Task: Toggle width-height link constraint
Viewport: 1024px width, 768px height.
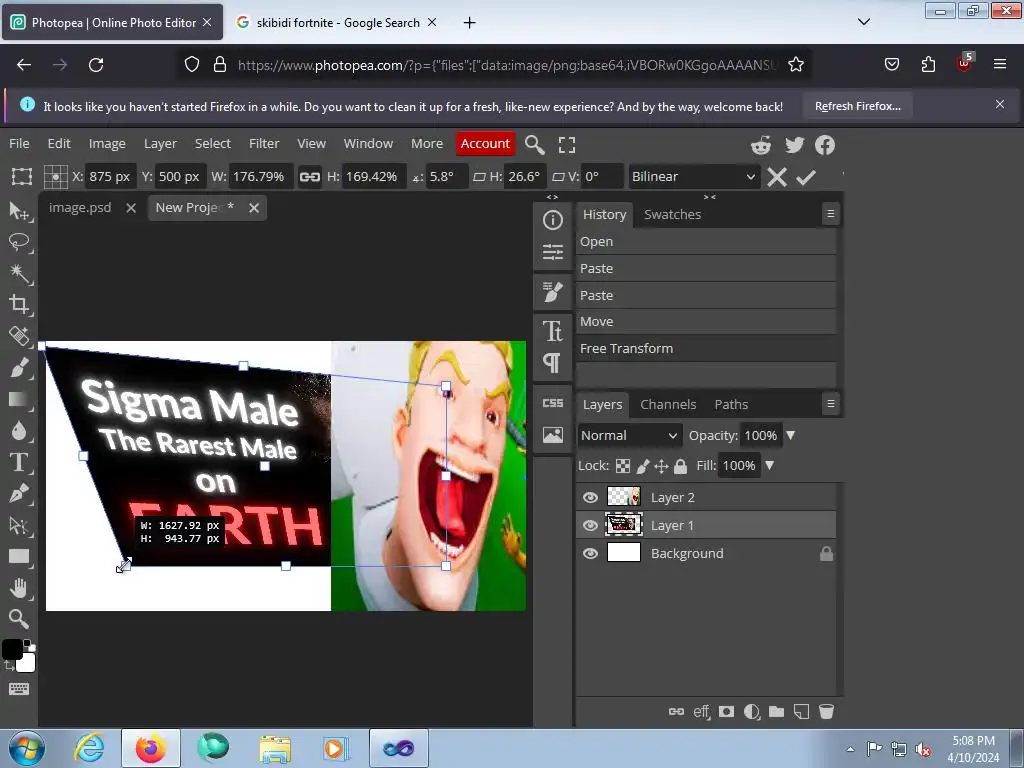Action: click(x=310, y=177)
